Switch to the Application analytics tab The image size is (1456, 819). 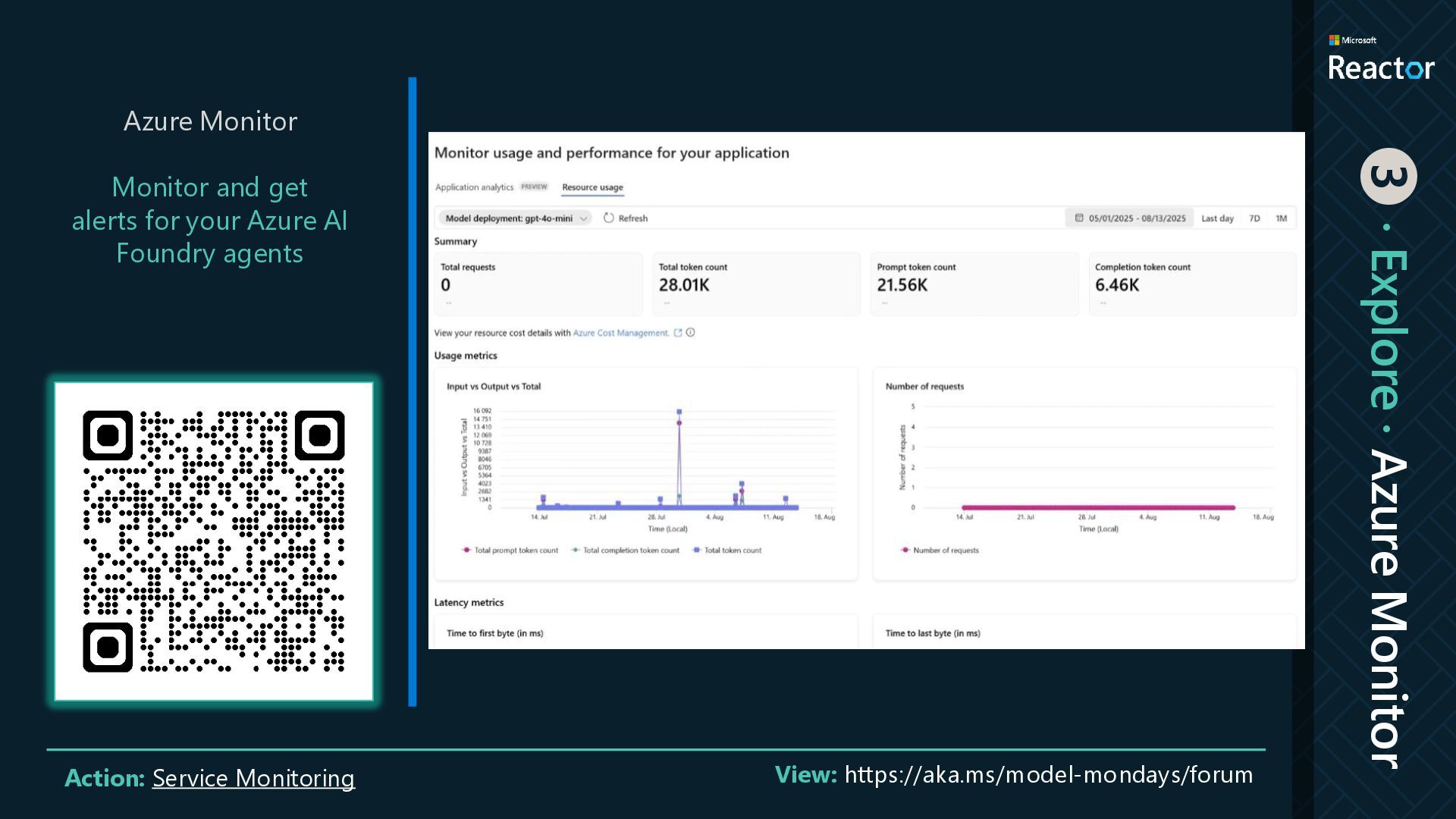[x=474, y=187]
